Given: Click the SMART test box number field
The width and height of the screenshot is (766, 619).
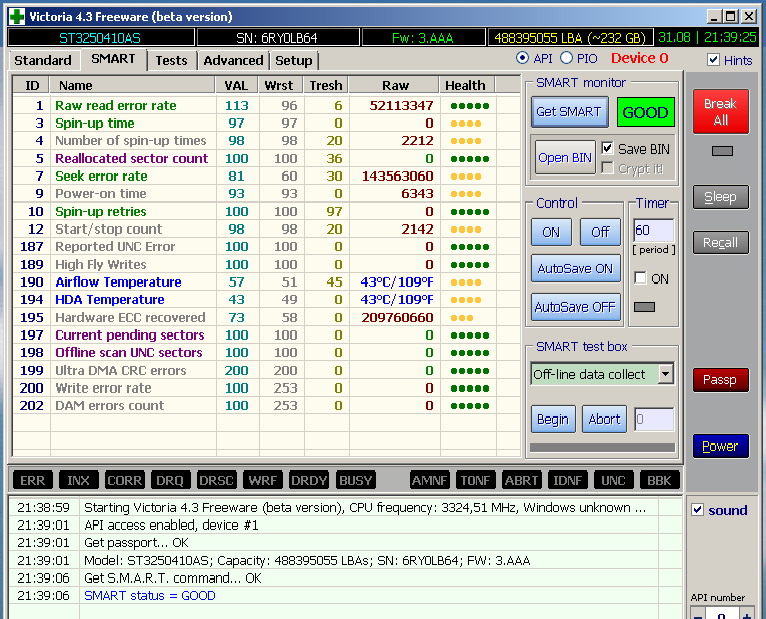Looking at the screenshot, I should coord(654,419).
